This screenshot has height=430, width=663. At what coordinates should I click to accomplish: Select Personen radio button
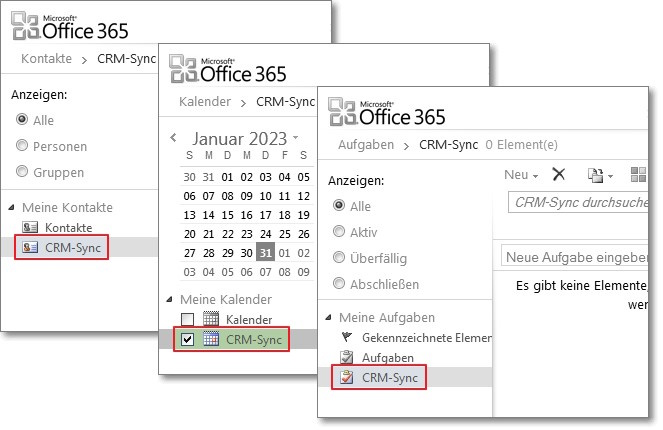[x=22, y=146]
